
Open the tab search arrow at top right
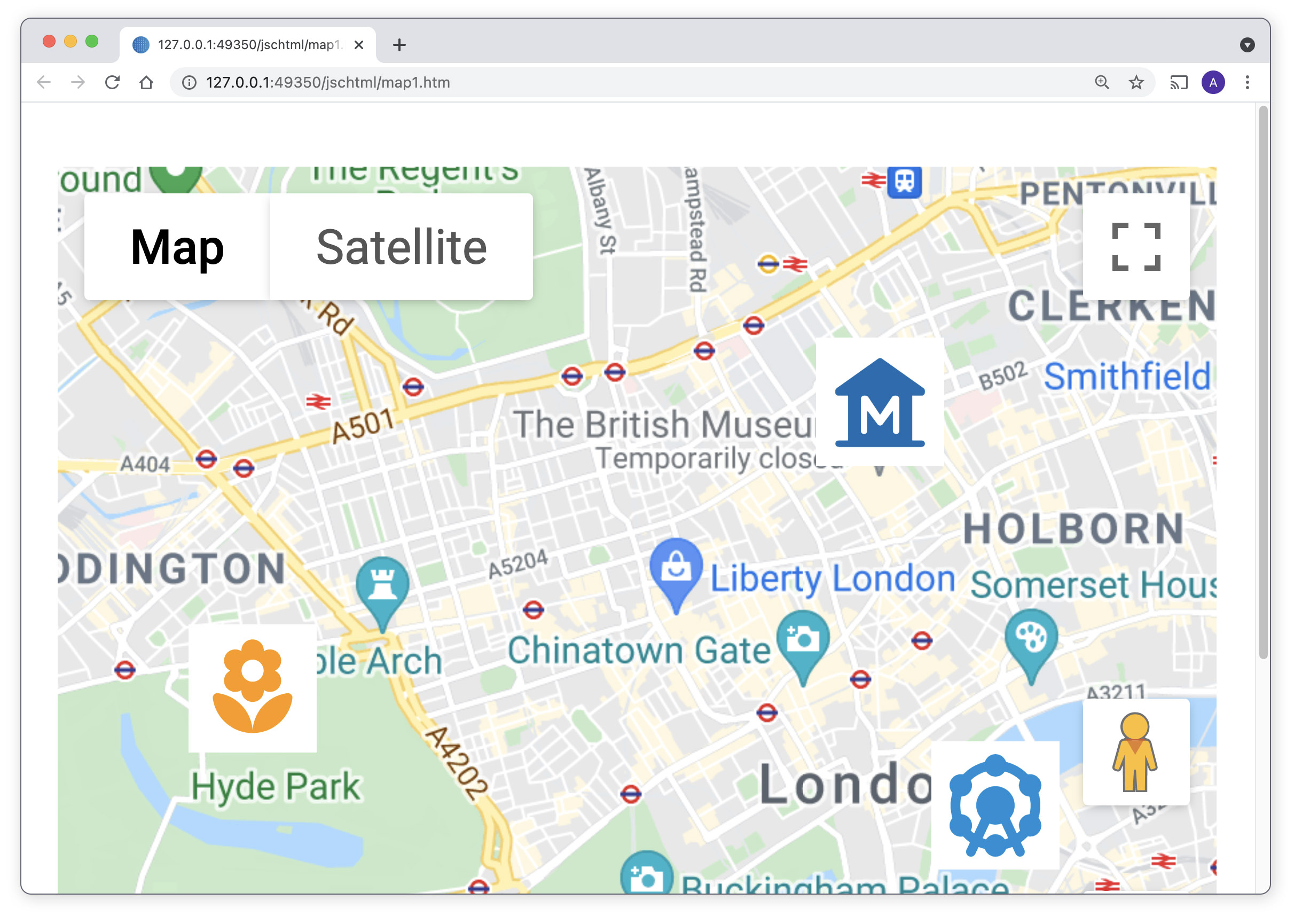coord(1249,44)
